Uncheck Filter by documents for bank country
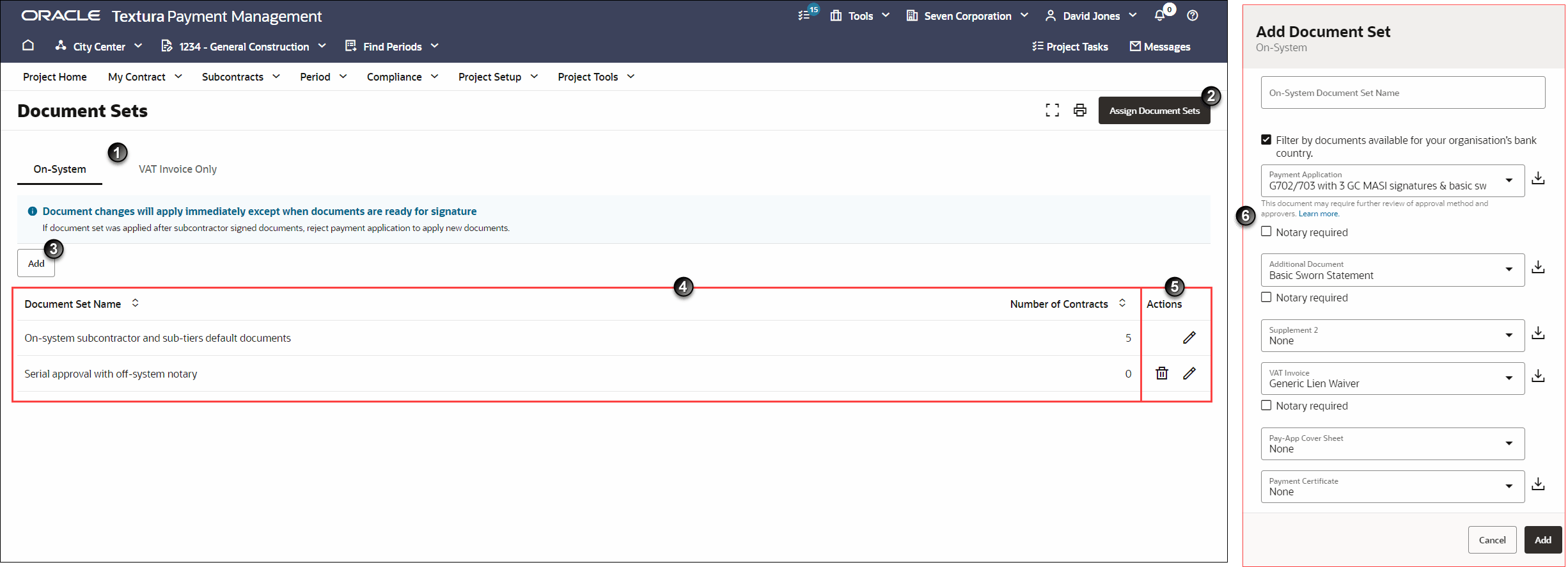The width and height of the screenshot is (1568, 567). coord(1266,140)
